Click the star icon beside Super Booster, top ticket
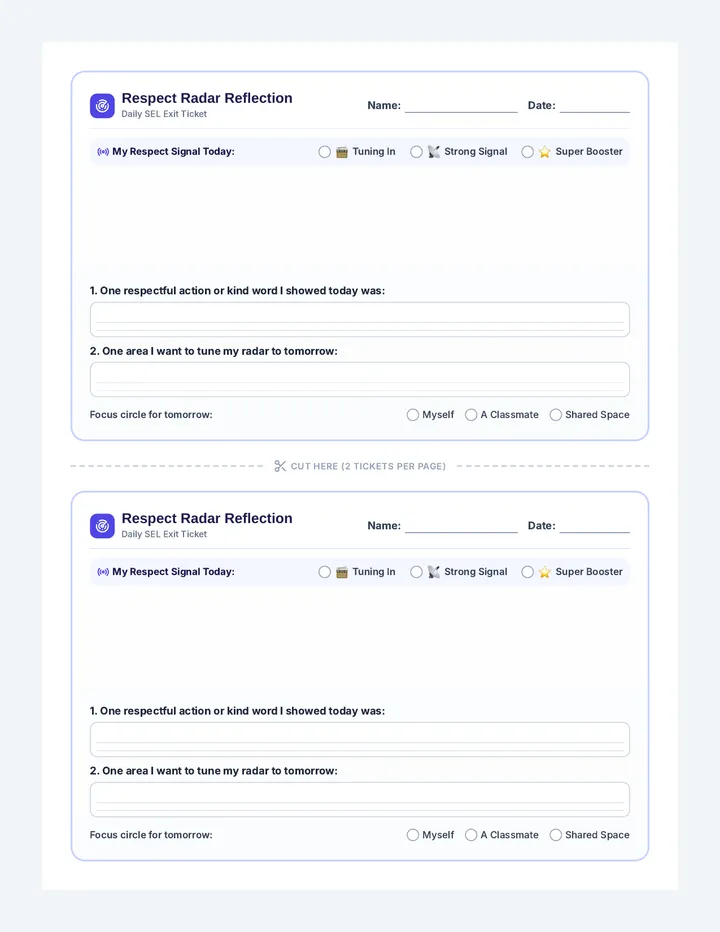This screenshot has width=720, height=932. [545, 152]
